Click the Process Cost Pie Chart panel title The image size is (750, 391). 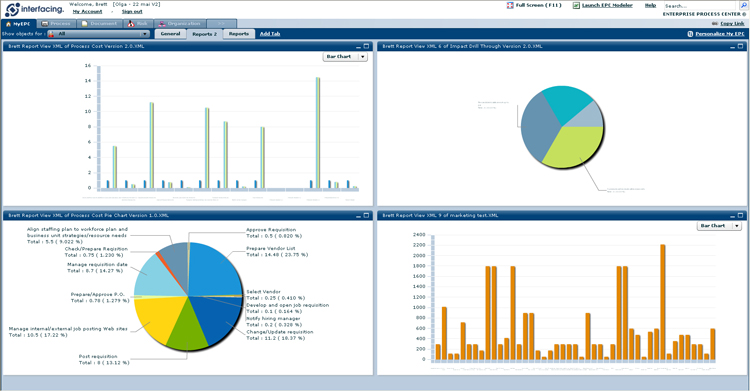coord(88,216)
